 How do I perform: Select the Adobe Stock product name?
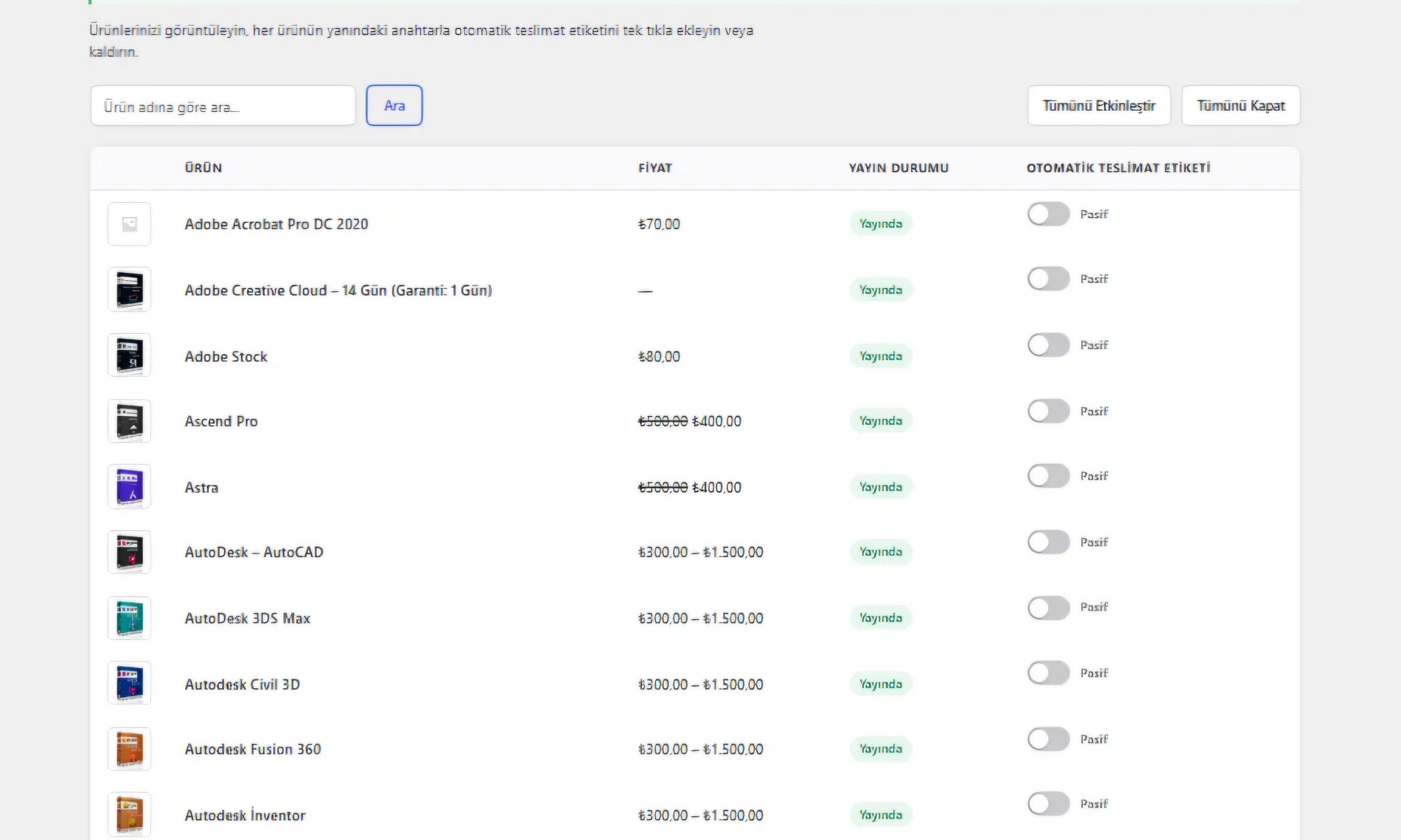click(x=226, y=356)
